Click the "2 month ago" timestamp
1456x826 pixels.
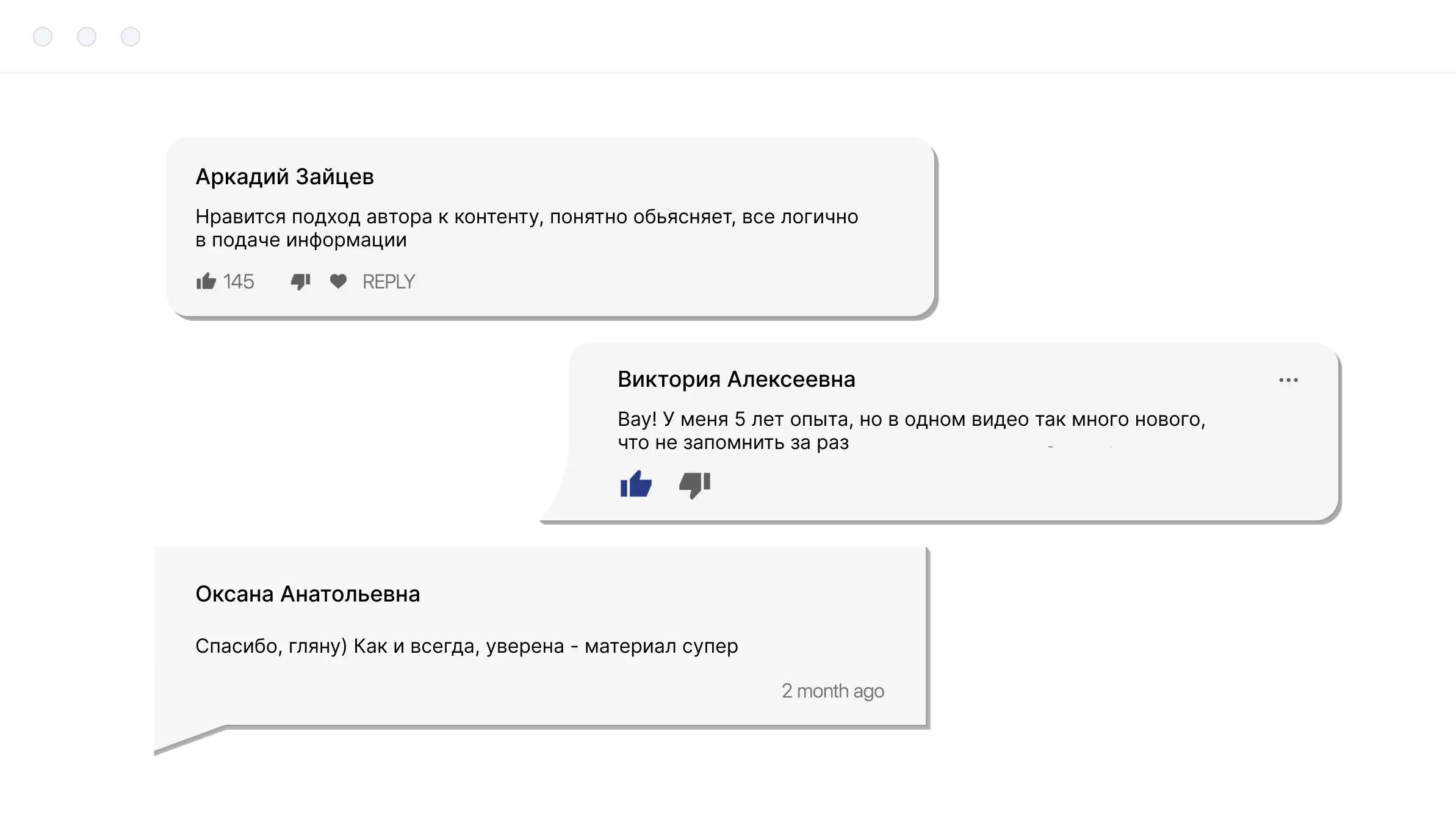(832, 691)
